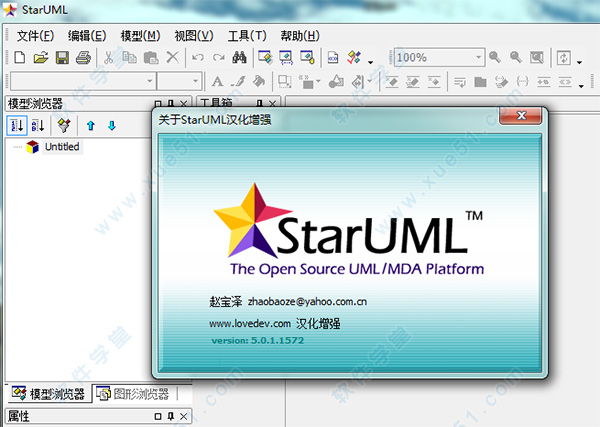Viewport: 600px width, 427px height.
Task: Click the Redo arrow icon
Action: click(x=218, y=58)
